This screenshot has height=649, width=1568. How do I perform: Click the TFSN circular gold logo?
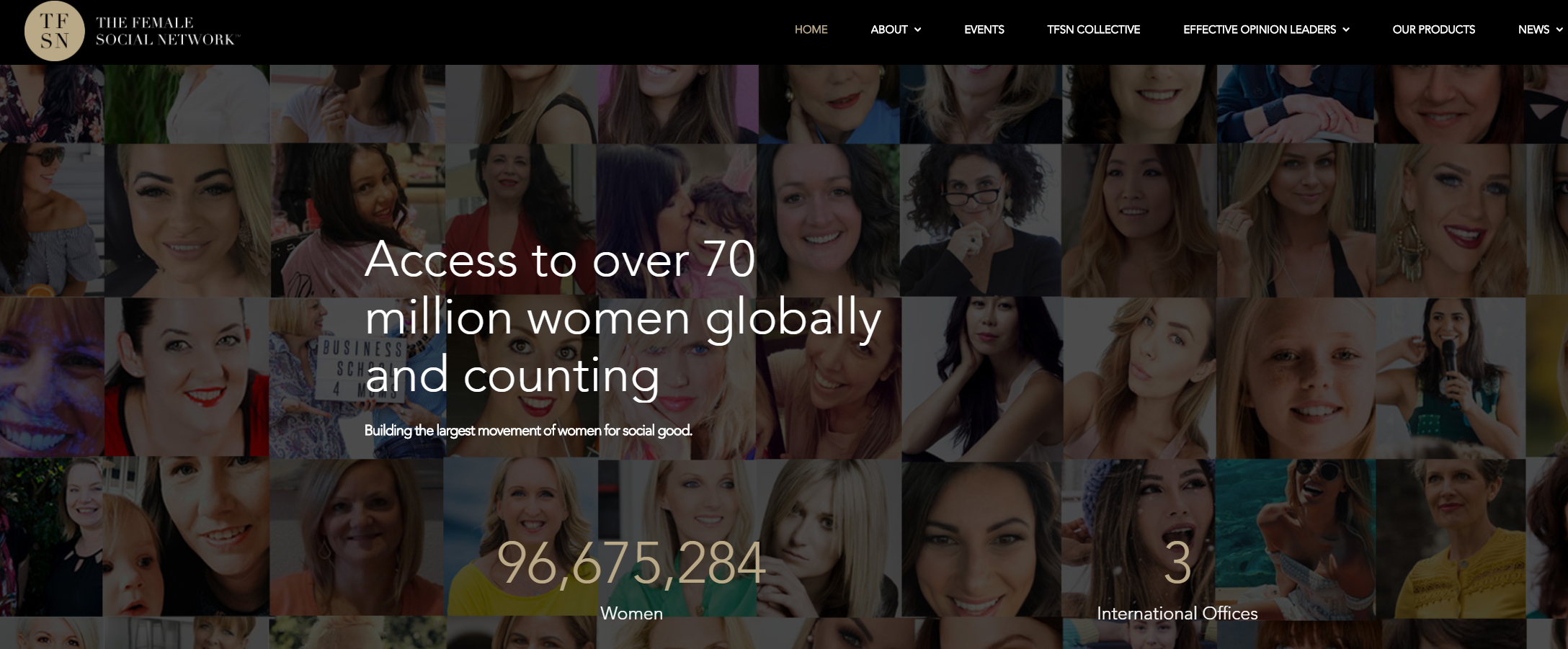tap(54, 31)
